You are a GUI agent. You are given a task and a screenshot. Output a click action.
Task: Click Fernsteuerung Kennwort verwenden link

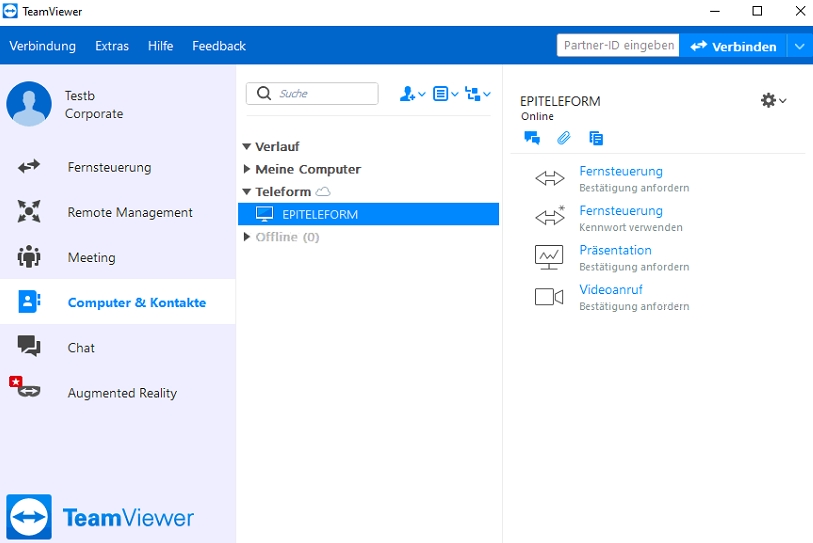tap(621, 211)
